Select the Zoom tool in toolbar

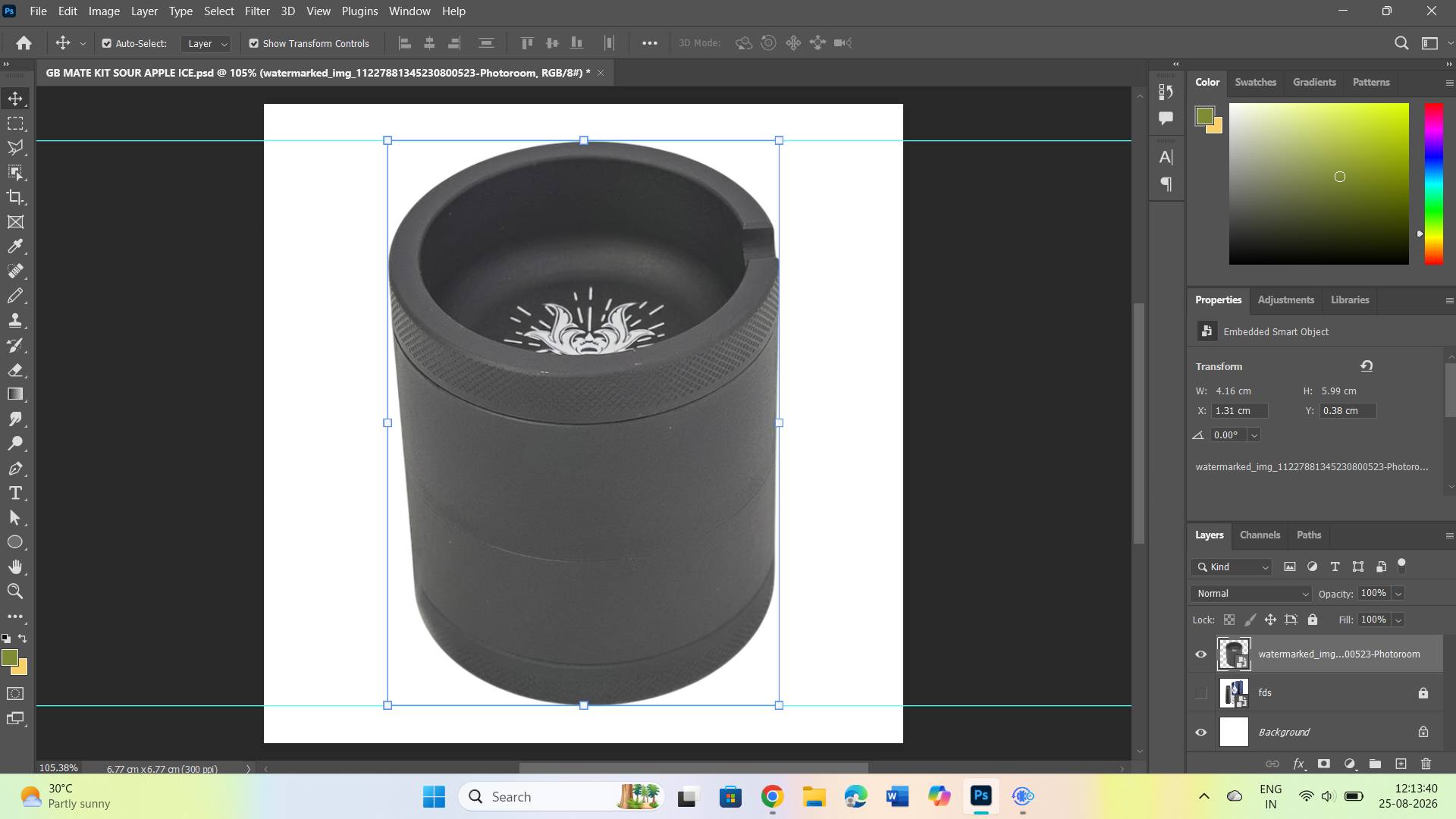(15, 591)
